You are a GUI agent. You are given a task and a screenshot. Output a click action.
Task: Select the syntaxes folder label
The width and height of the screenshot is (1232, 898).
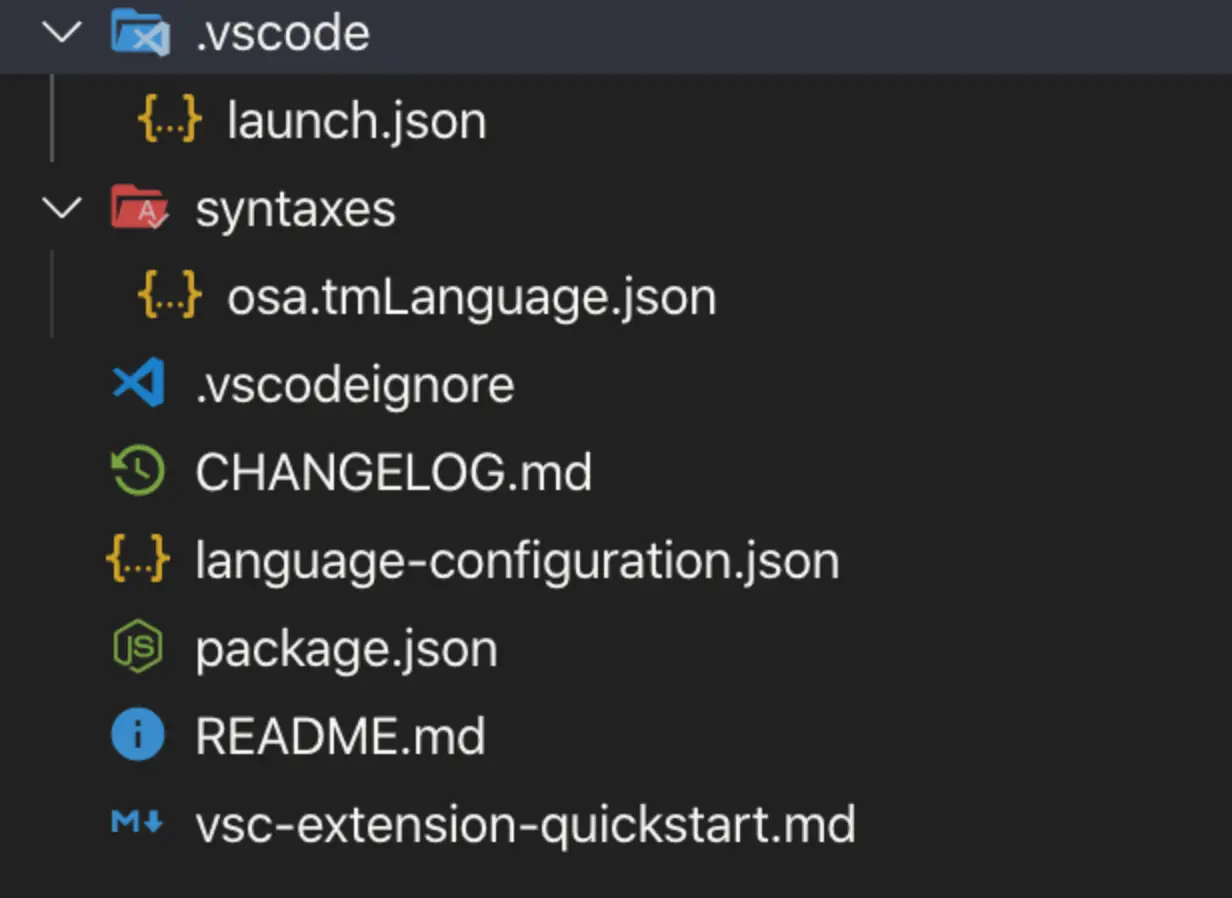pyautogui.click(x=296, y=210)
